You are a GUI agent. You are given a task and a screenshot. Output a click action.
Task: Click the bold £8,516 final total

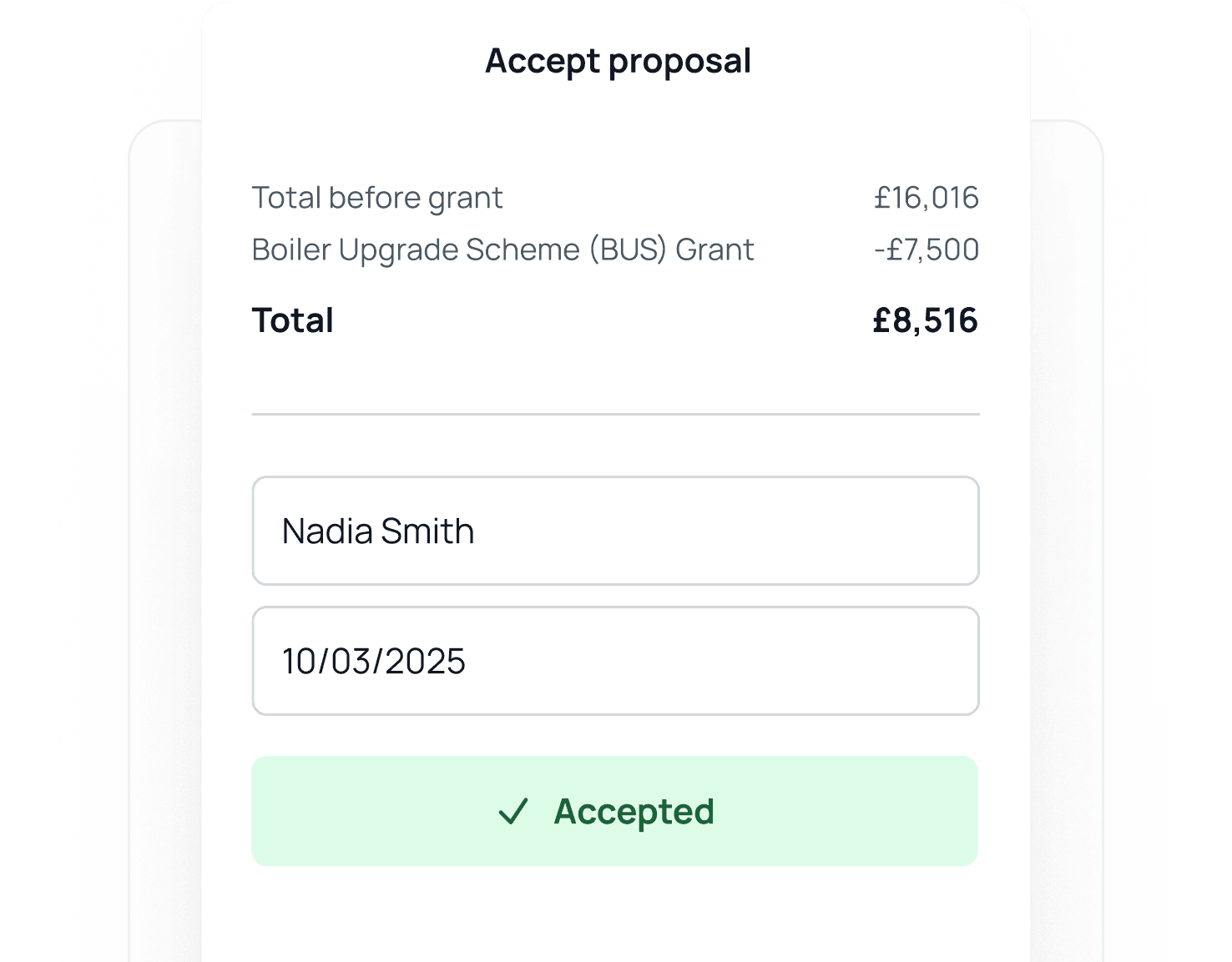click(x=925, y=321)
